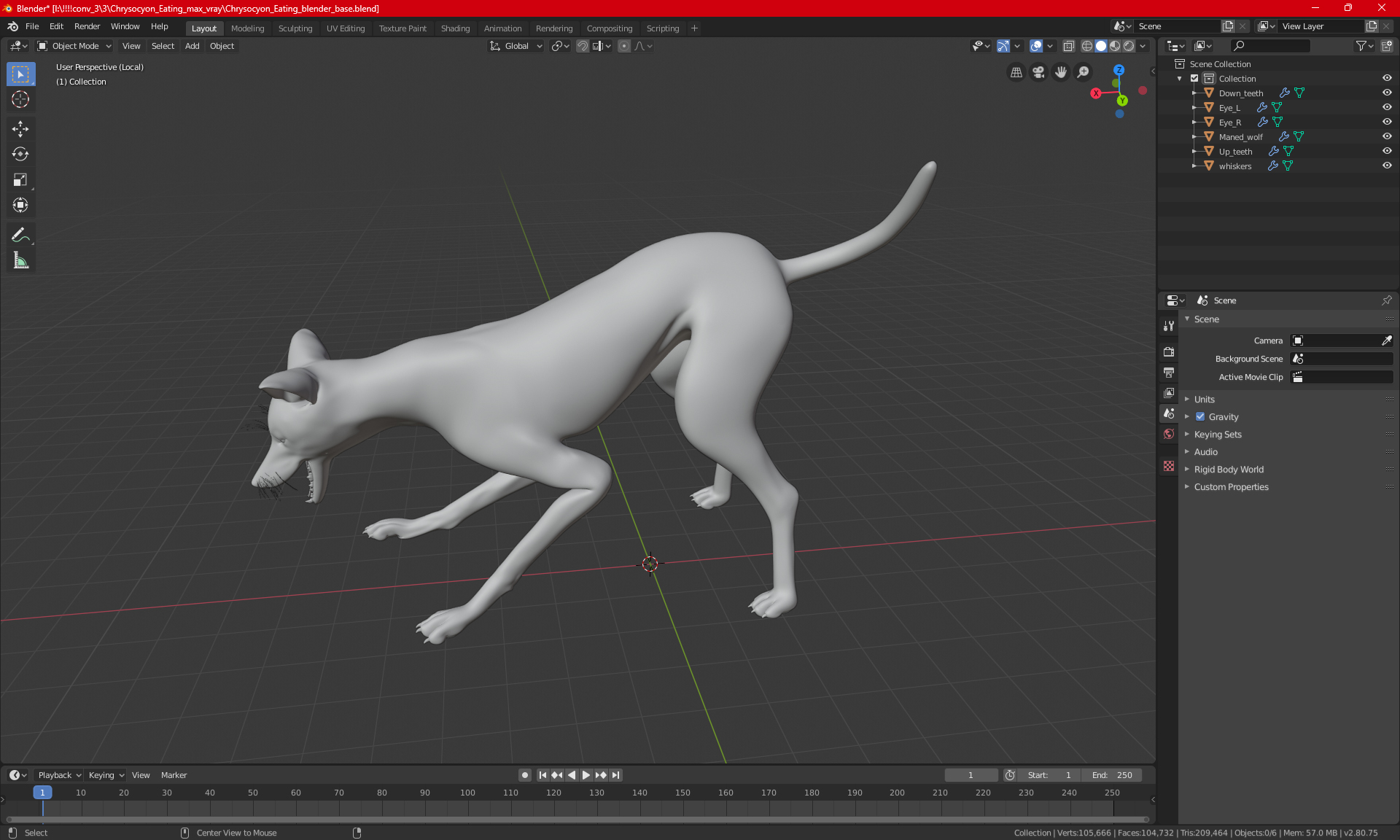The height and width of the screenshot is (840, 1400).
Task: Open the Render menu
Action: point(87,26)
